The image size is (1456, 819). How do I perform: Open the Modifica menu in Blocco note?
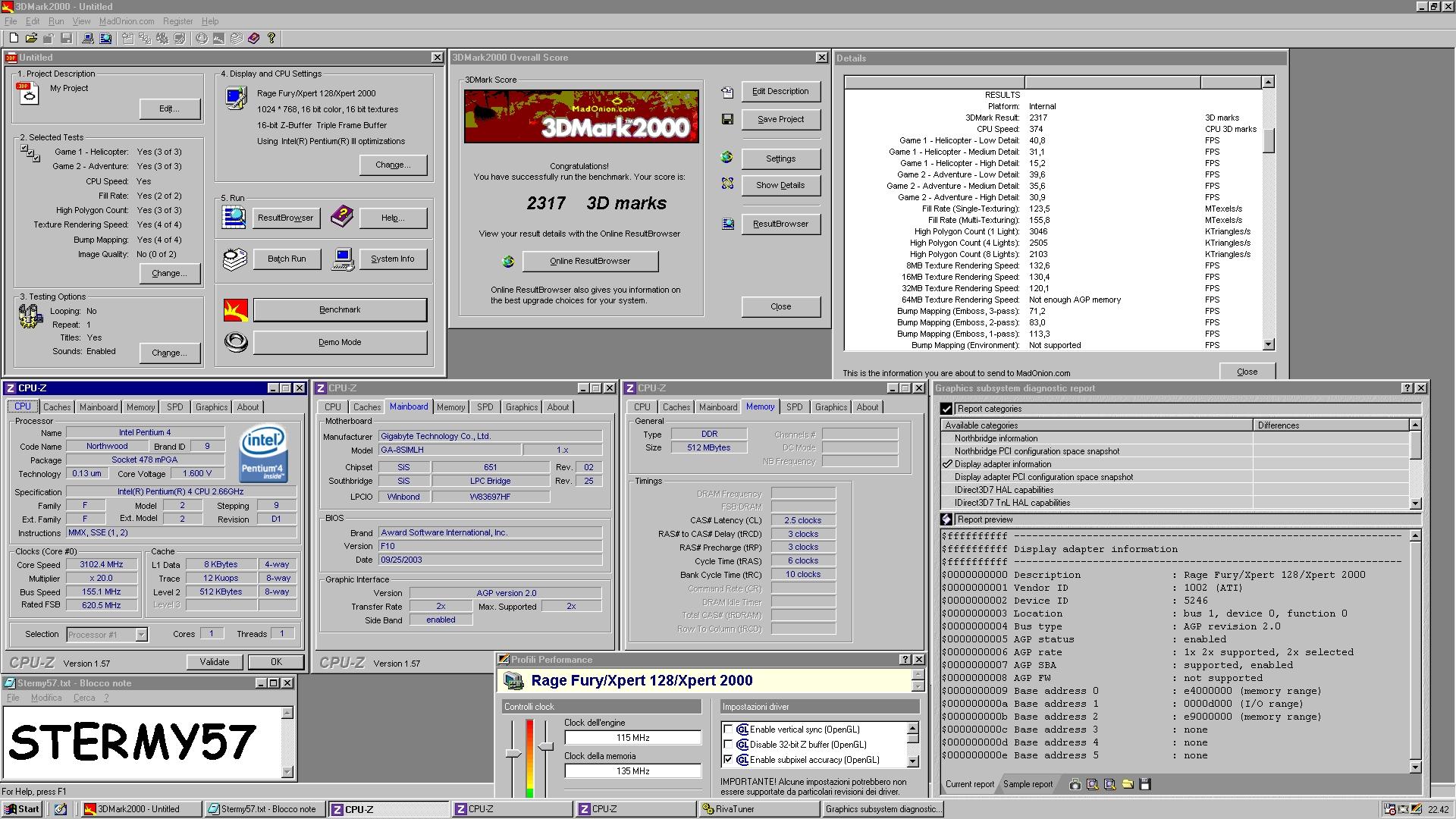(x=46, y=698)
